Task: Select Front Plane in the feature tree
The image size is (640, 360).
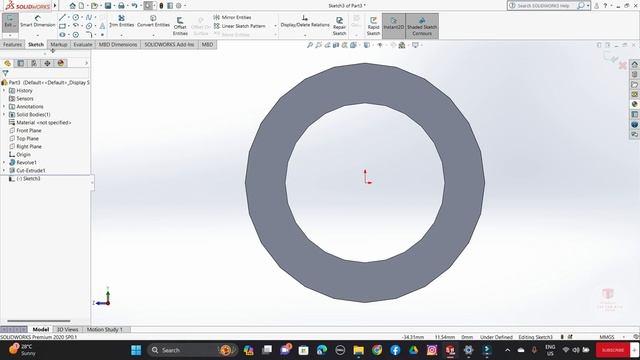Action: click(25, 130)
